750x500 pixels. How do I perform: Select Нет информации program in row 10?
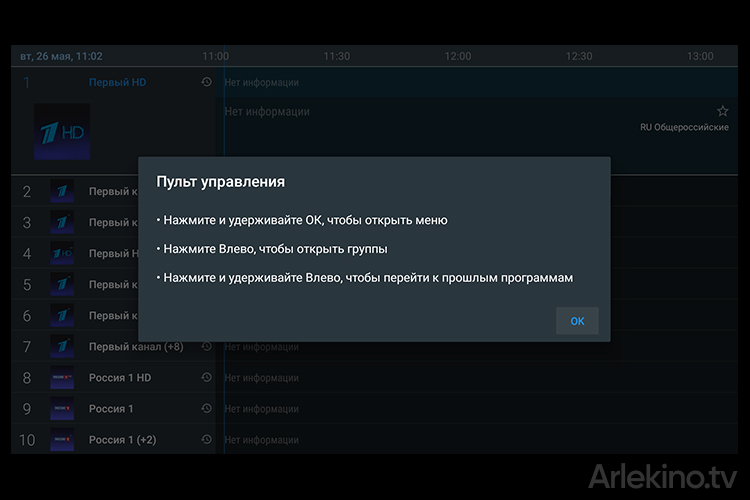[x=261, y=440]
